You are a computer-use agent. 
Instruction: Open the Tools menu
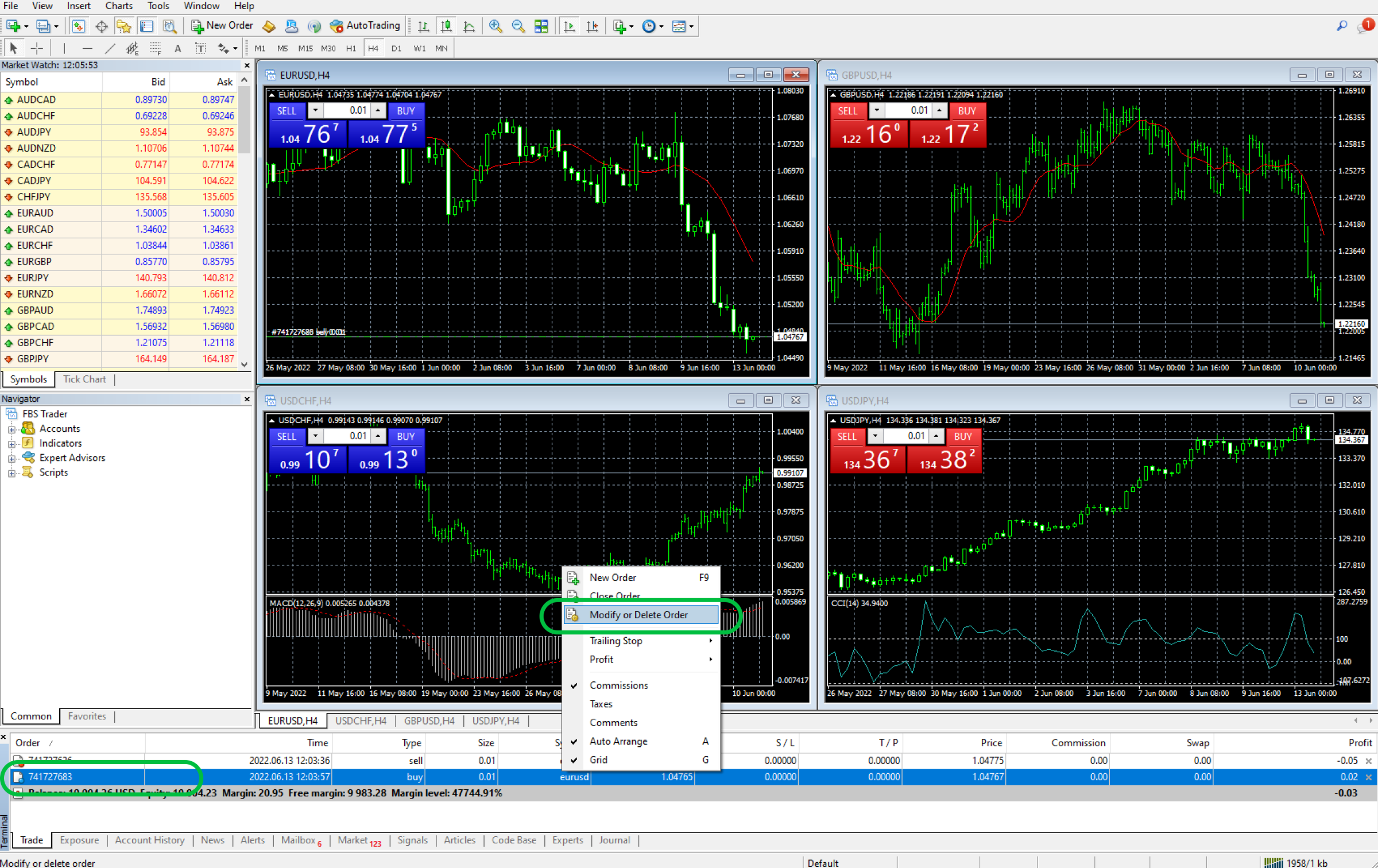point(158,6)
